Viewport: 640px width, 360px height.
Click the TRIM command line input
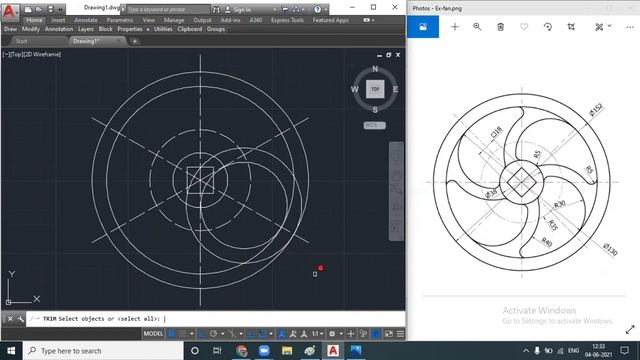[216, 319]
